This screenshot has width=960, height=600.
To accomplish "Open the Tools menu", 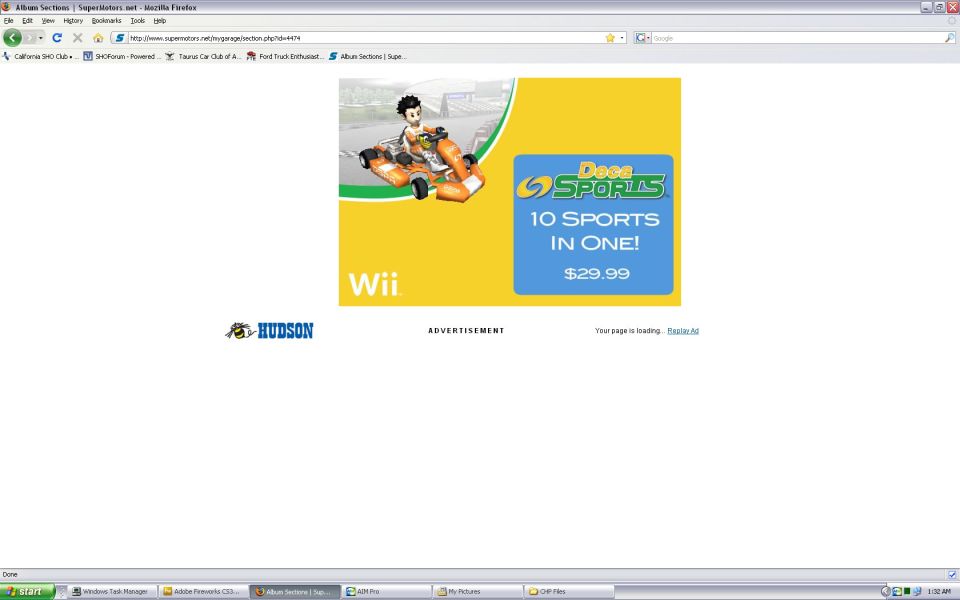I will (138, 20).
